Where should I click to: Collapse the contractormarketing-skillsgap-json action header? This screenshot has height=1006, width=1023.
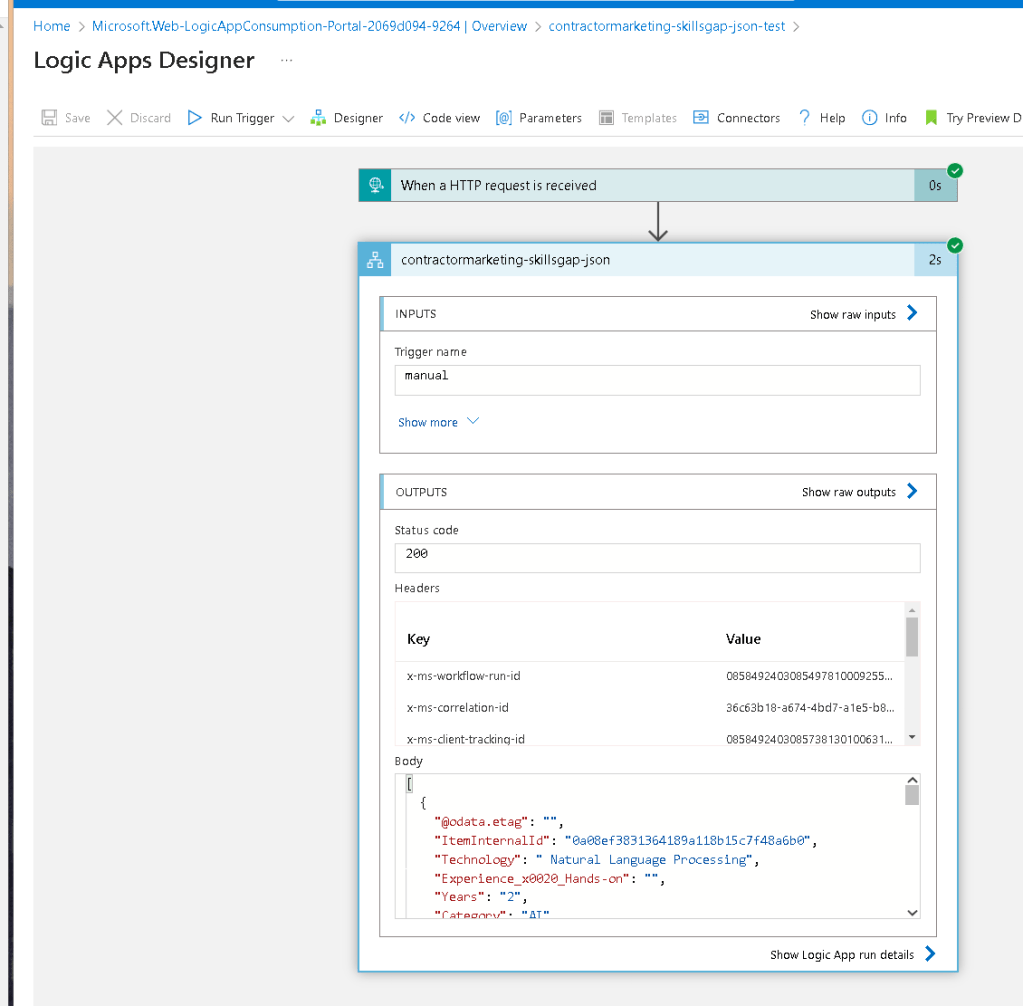tap(658, 260)
